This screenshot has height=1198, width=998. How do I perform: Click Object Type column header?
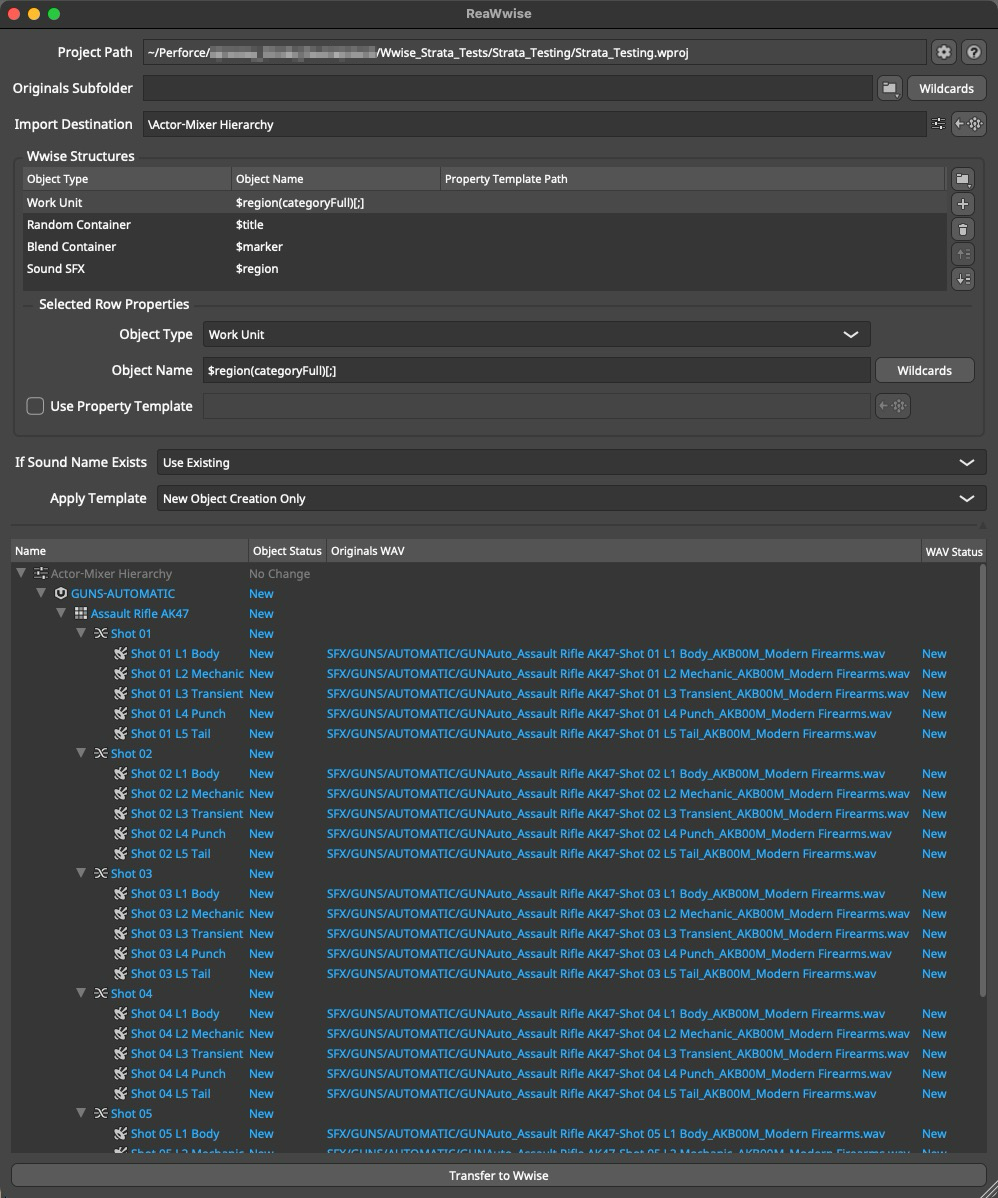point(127,179)
